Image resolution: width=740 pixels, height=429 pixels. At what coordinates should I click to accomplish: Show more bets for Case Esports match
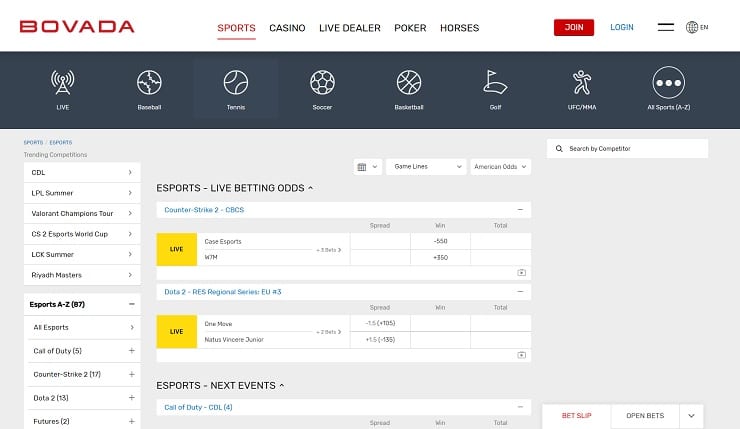pyautogui.click(x=328, y=250)
